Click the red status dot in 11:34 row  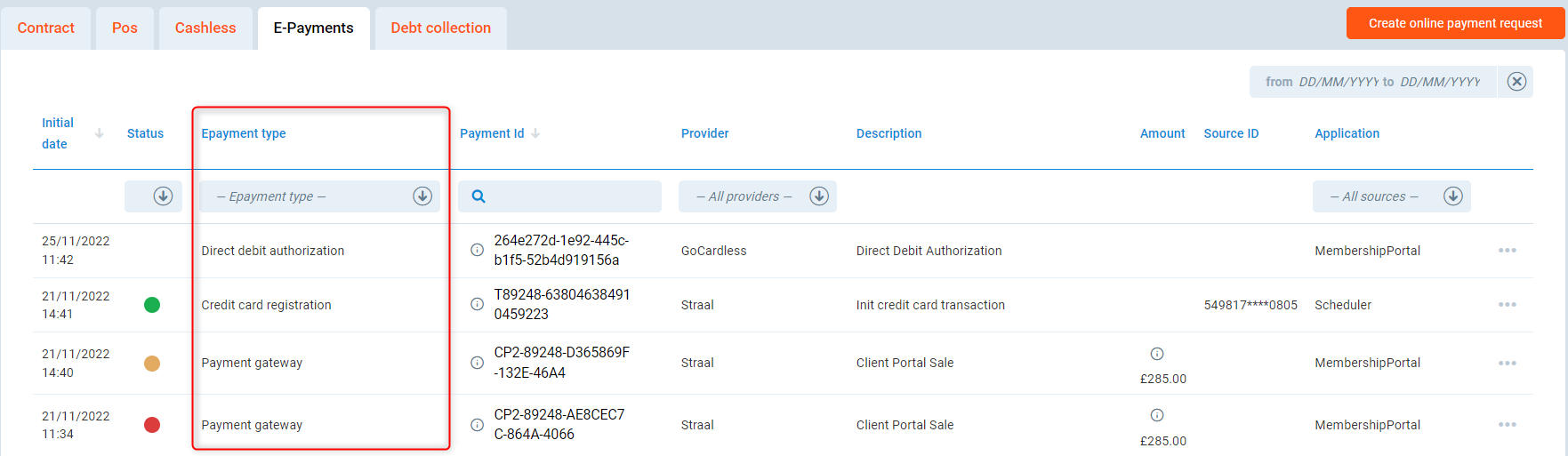tap(152, 425)
